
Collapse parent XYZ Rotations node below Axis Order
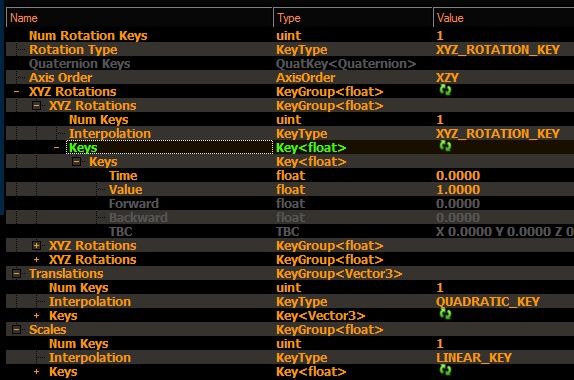click(16, 92)
